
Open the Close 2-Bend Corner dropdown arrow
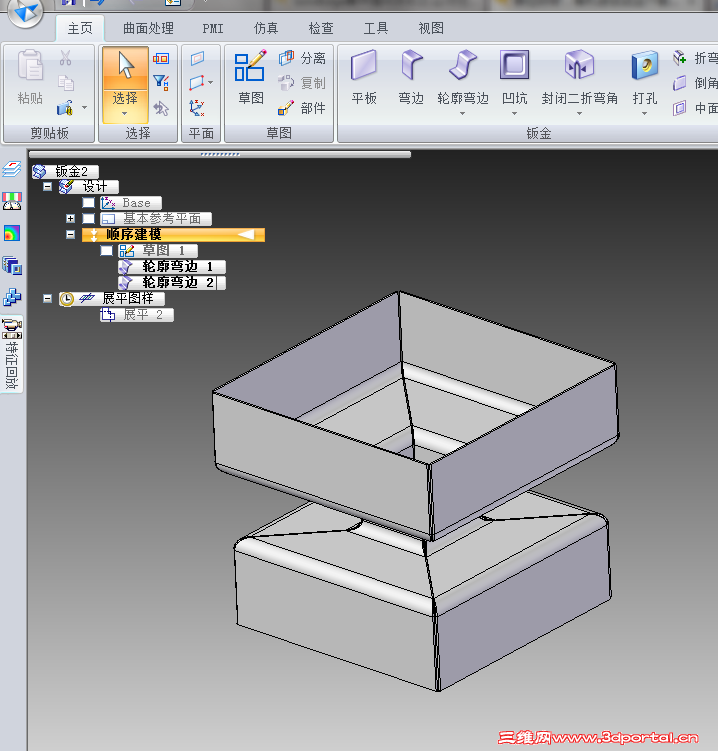[580, 114]
